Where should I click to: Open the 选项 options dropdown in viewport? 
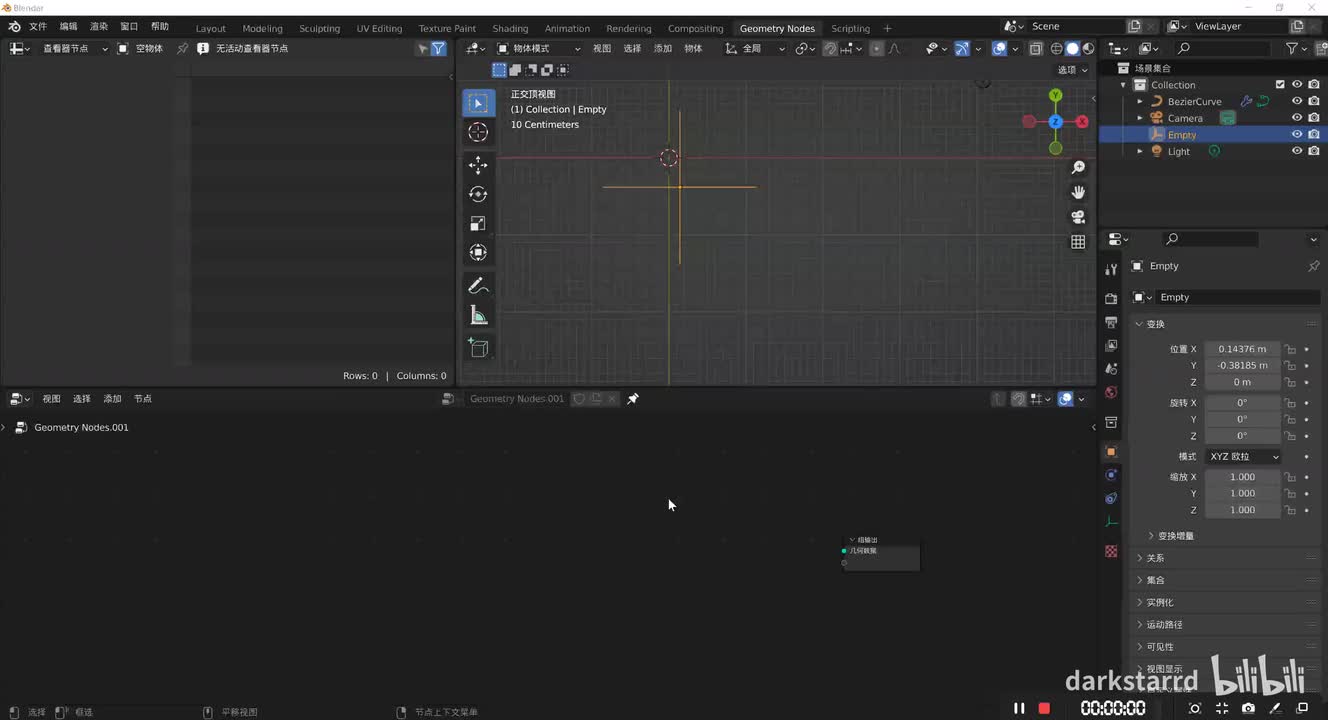tap(1073, 70)
